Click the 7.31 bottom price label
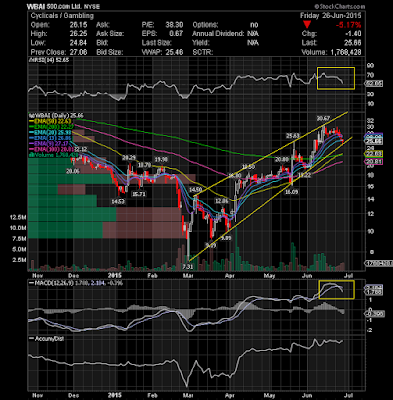This screenshot has height=400, width=393. [x=188, y=266]
